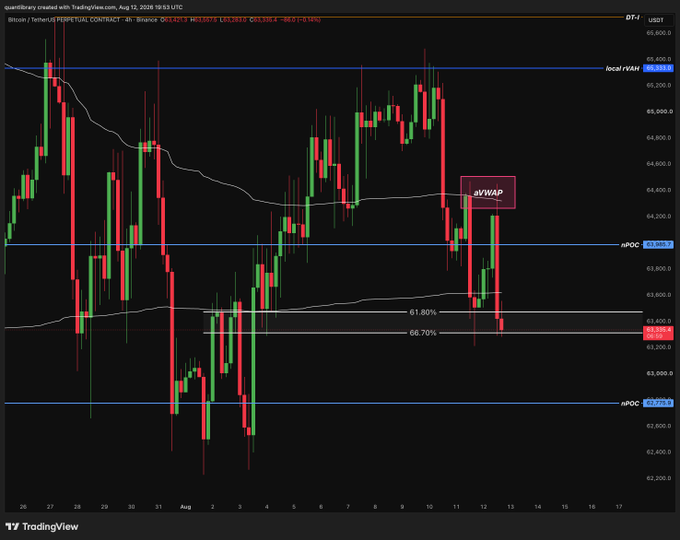680x540 pixels.
Task: Click the 62,600.0 price axis label
Action: 658,426
